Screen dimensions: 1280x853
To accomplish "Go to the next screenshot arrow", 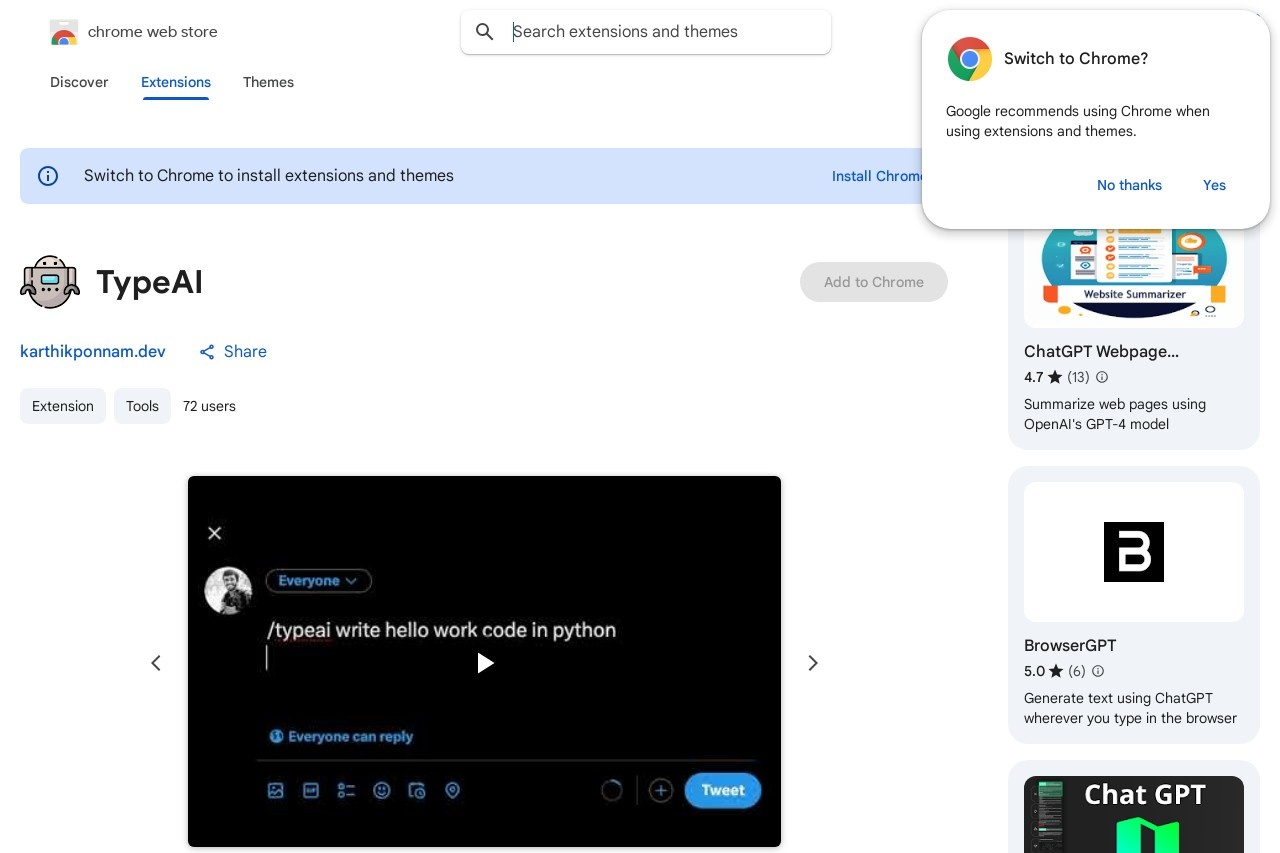I will click(813, 663).
